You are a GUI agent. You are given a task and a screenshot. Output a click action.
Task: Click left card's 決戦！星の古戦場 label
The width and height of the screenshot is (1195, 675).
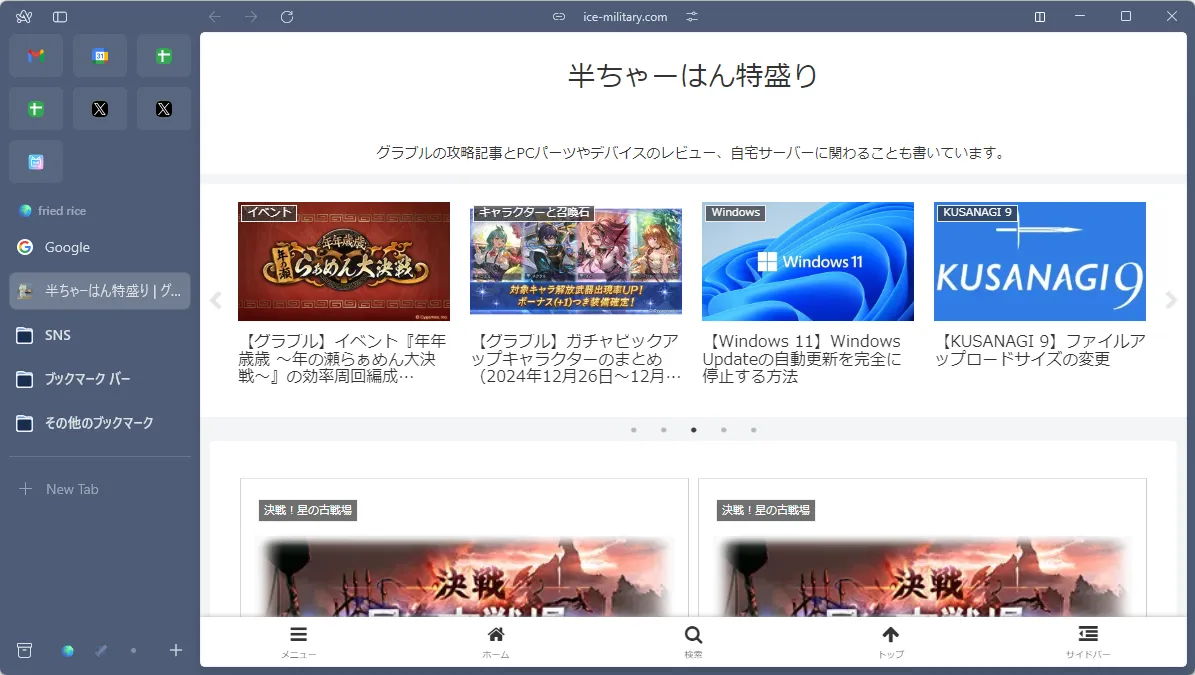(308, 510)
